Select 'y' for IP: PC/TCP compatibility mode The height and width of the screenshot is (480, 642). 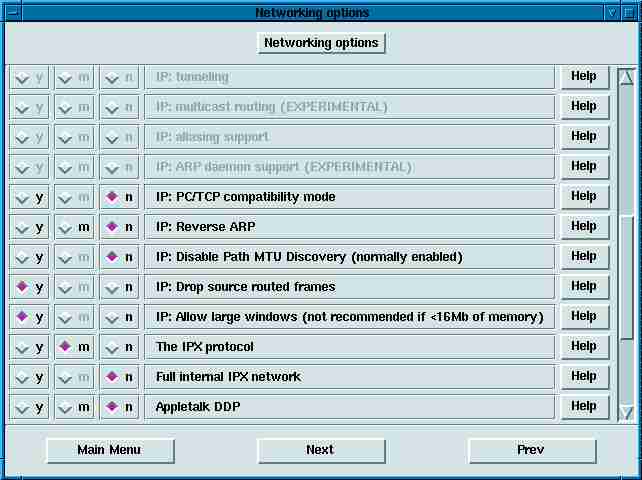pyautogui.click(x=29, y=197)
